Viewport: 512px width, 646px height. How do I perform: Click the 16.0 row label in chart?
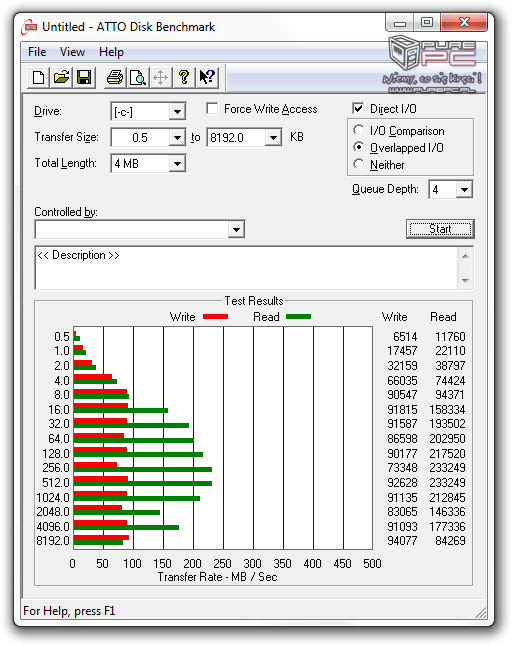coord(58,410)
